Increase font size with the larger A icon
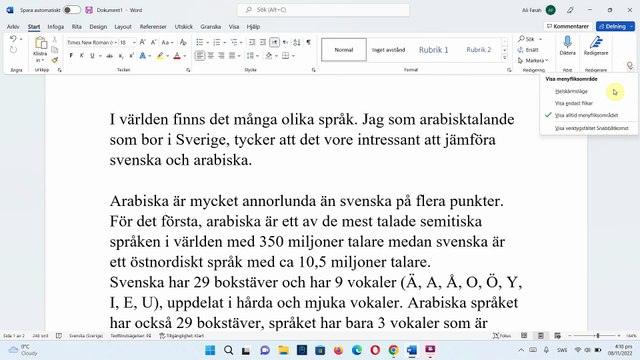640x360 pixels. (143, 42)
